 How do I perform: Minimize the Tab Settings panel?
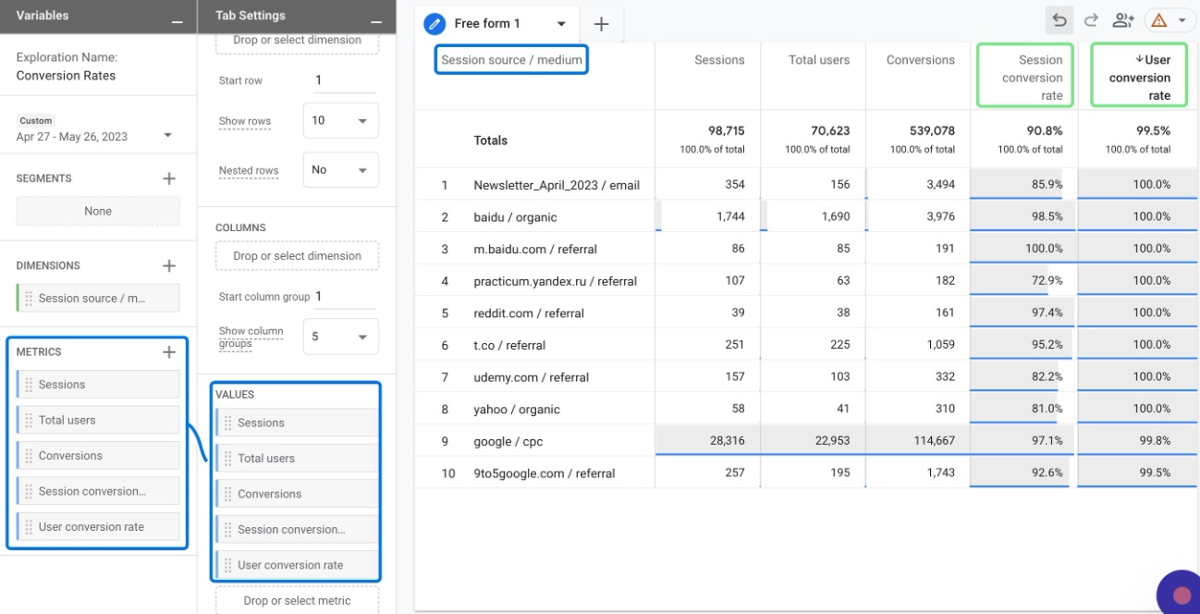pyautogui.click(x=376, y=20)
